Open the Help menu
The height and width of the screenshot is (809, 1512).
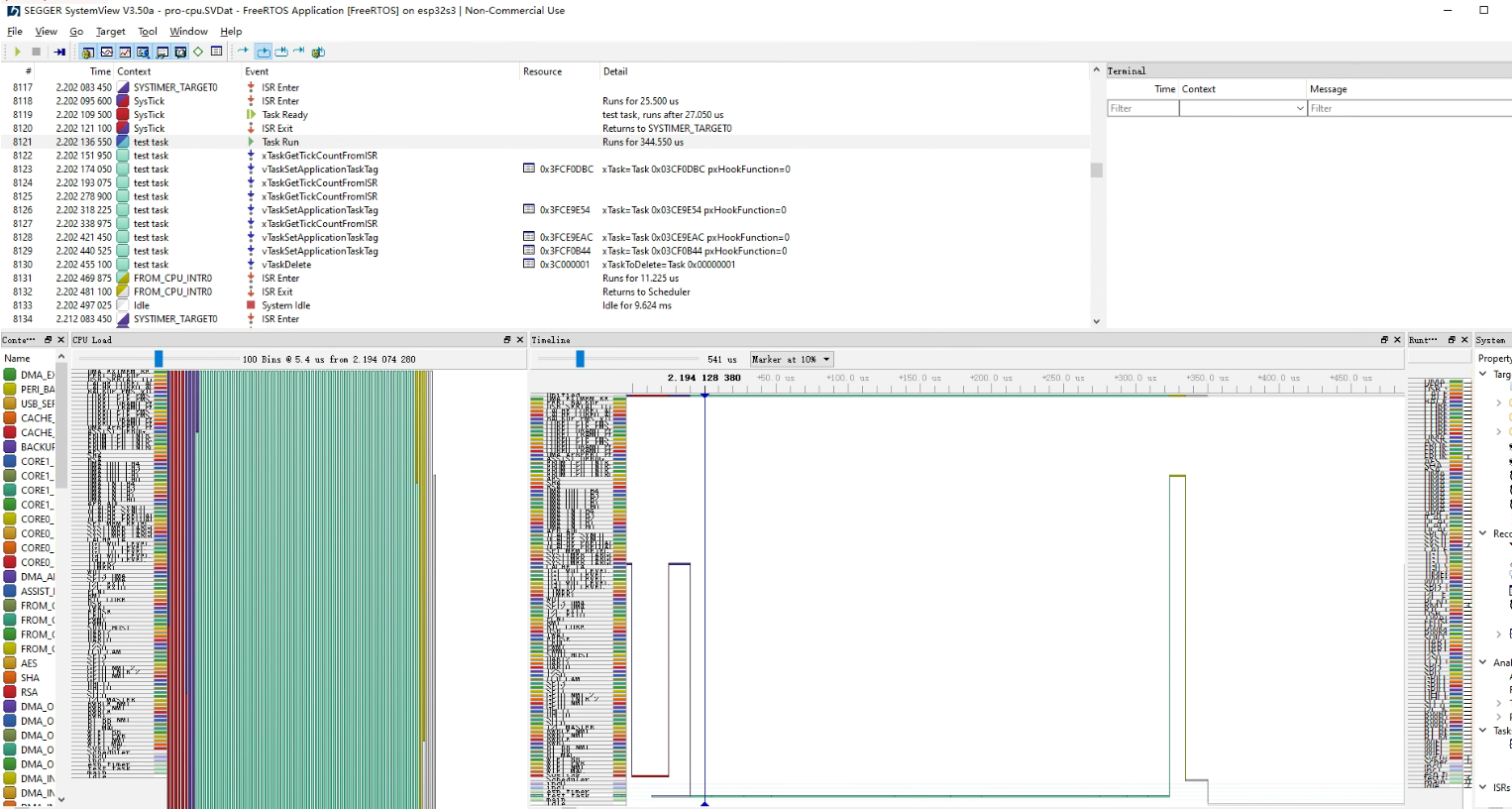[231, 32]
